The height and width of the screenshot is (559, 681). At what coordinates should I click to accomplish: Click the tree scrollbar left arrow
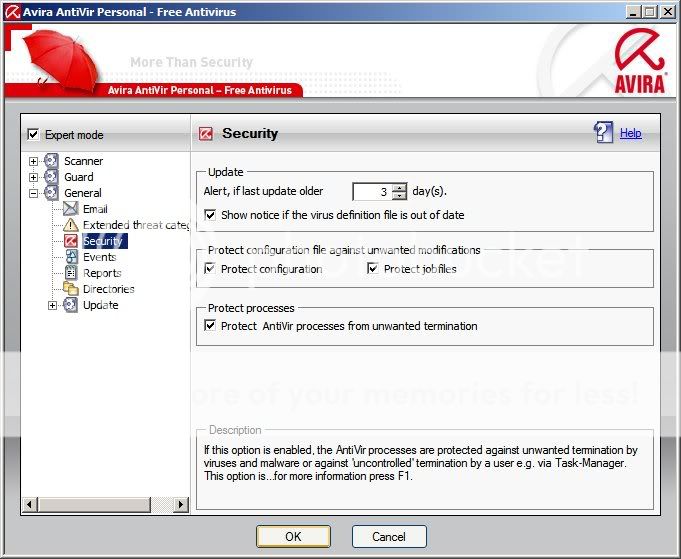point(30,504)
